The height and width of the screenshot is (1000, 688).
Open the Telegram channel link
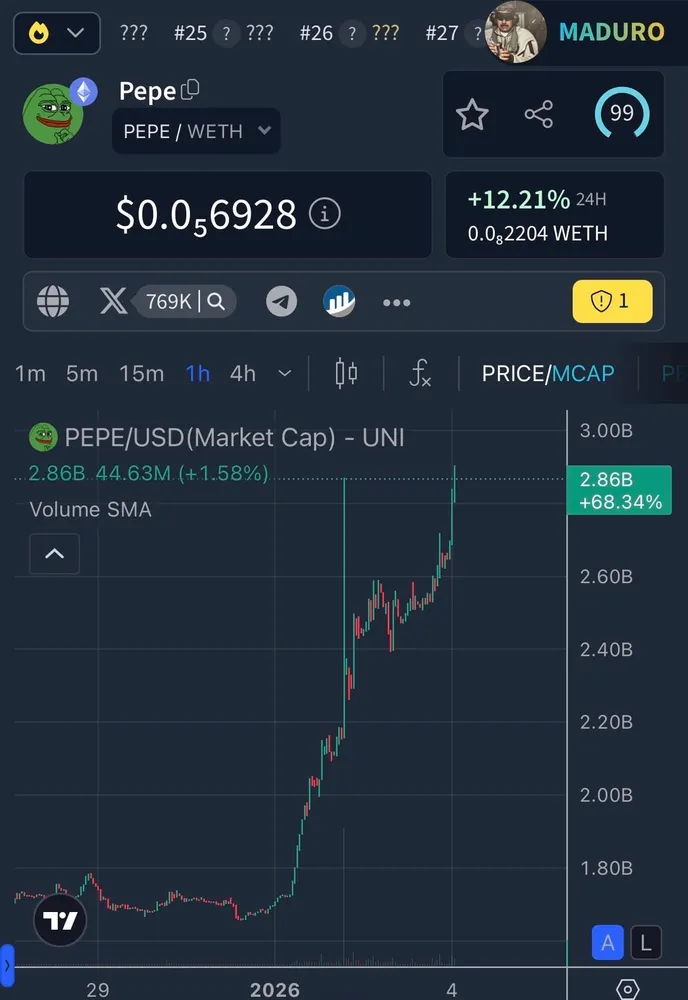(281, 301)
